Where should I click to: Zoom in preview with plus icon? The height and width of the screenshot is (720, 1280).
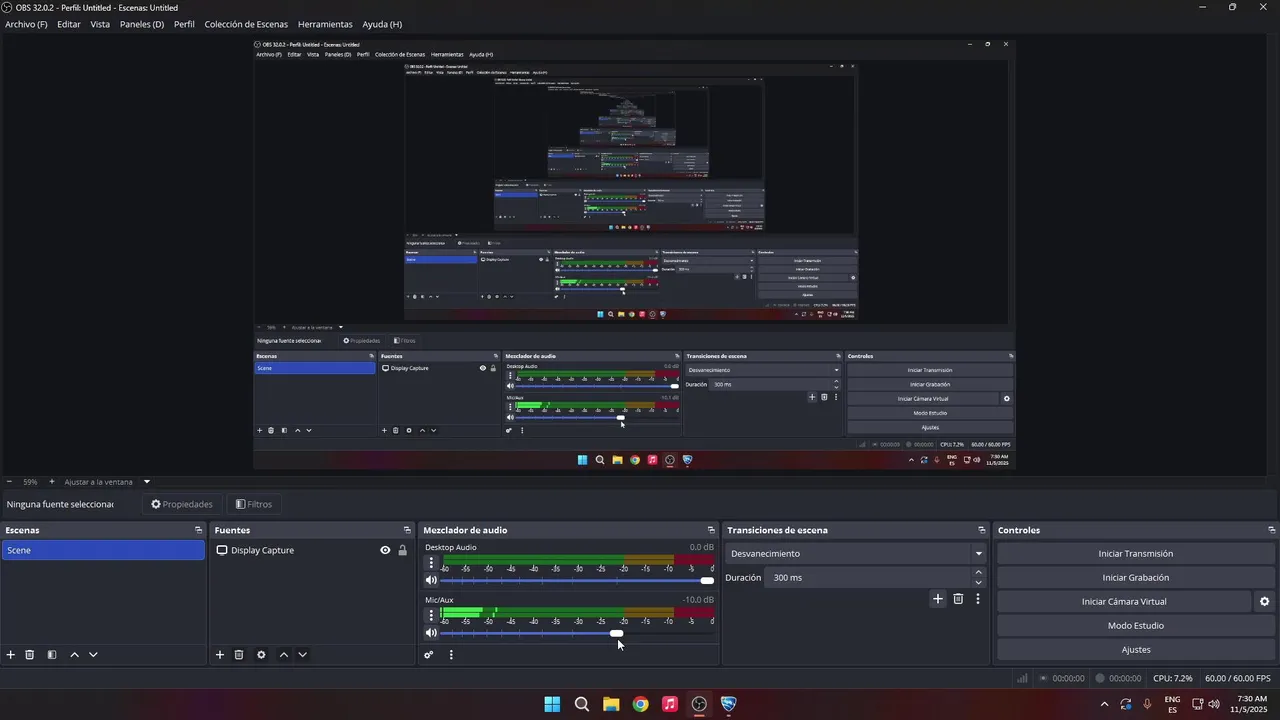(x=52, y=482)
